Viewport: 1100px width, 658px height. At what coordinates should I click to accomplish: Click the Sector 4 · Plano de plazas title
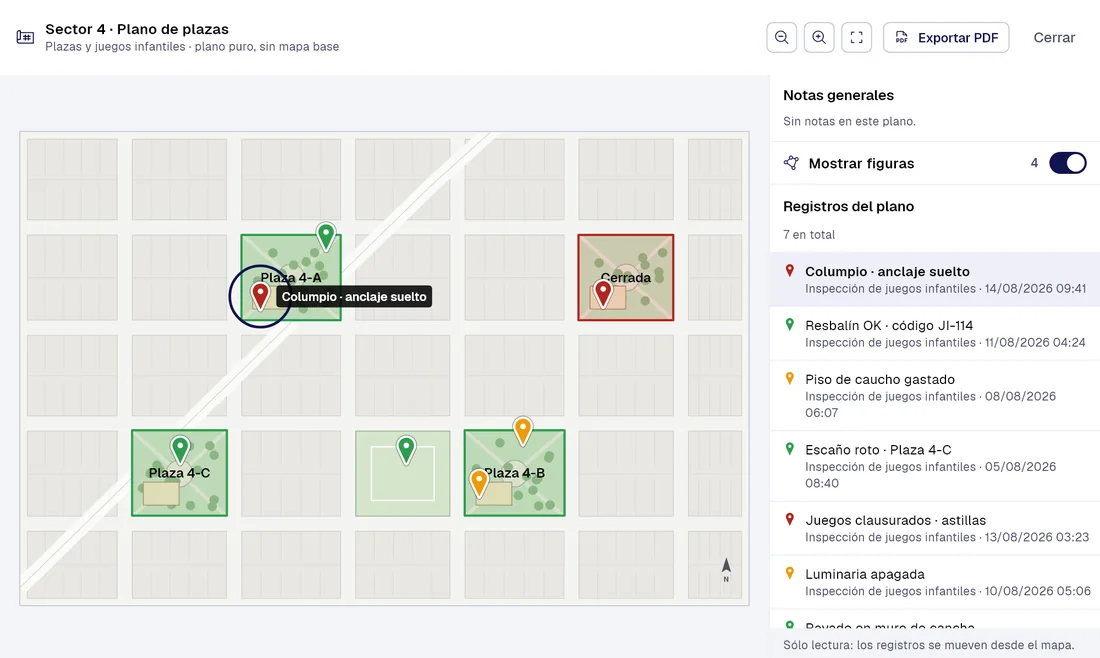(137, 29)
